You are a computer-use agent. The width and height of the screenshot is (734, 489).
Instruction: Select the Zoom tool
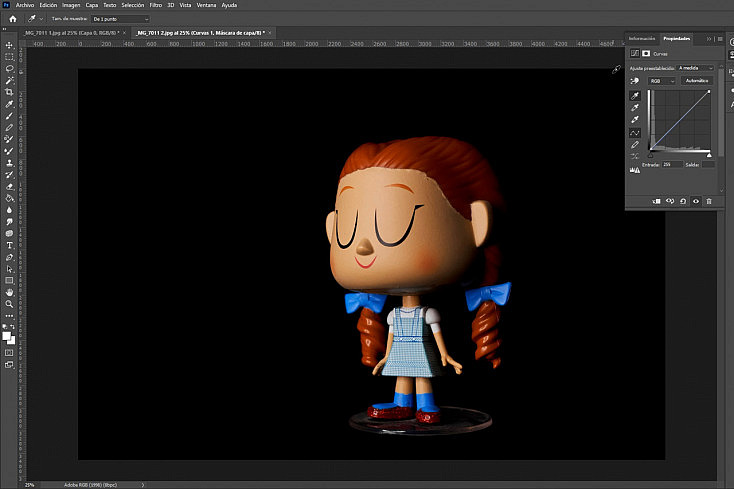[x=9, y=304]
